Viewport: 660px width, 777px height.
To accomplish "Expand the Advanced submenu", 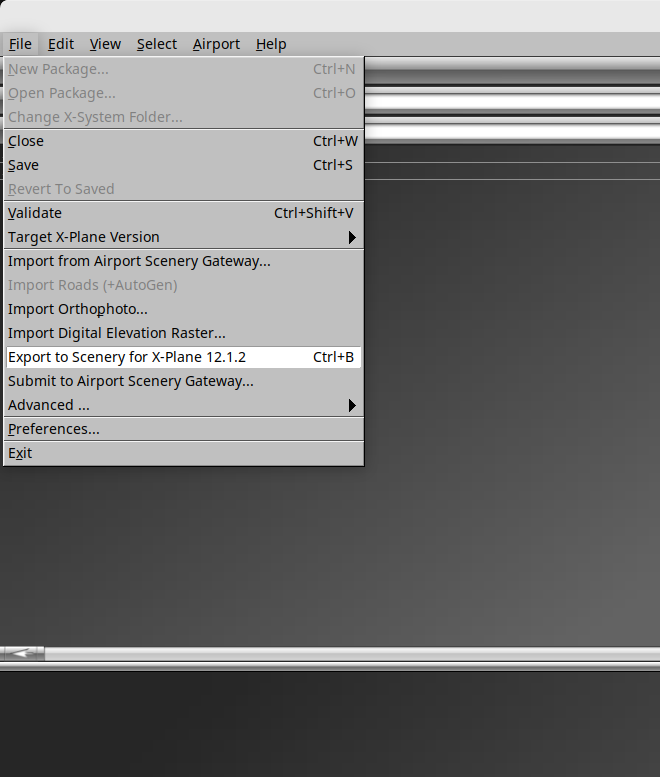I will point(183,405).
